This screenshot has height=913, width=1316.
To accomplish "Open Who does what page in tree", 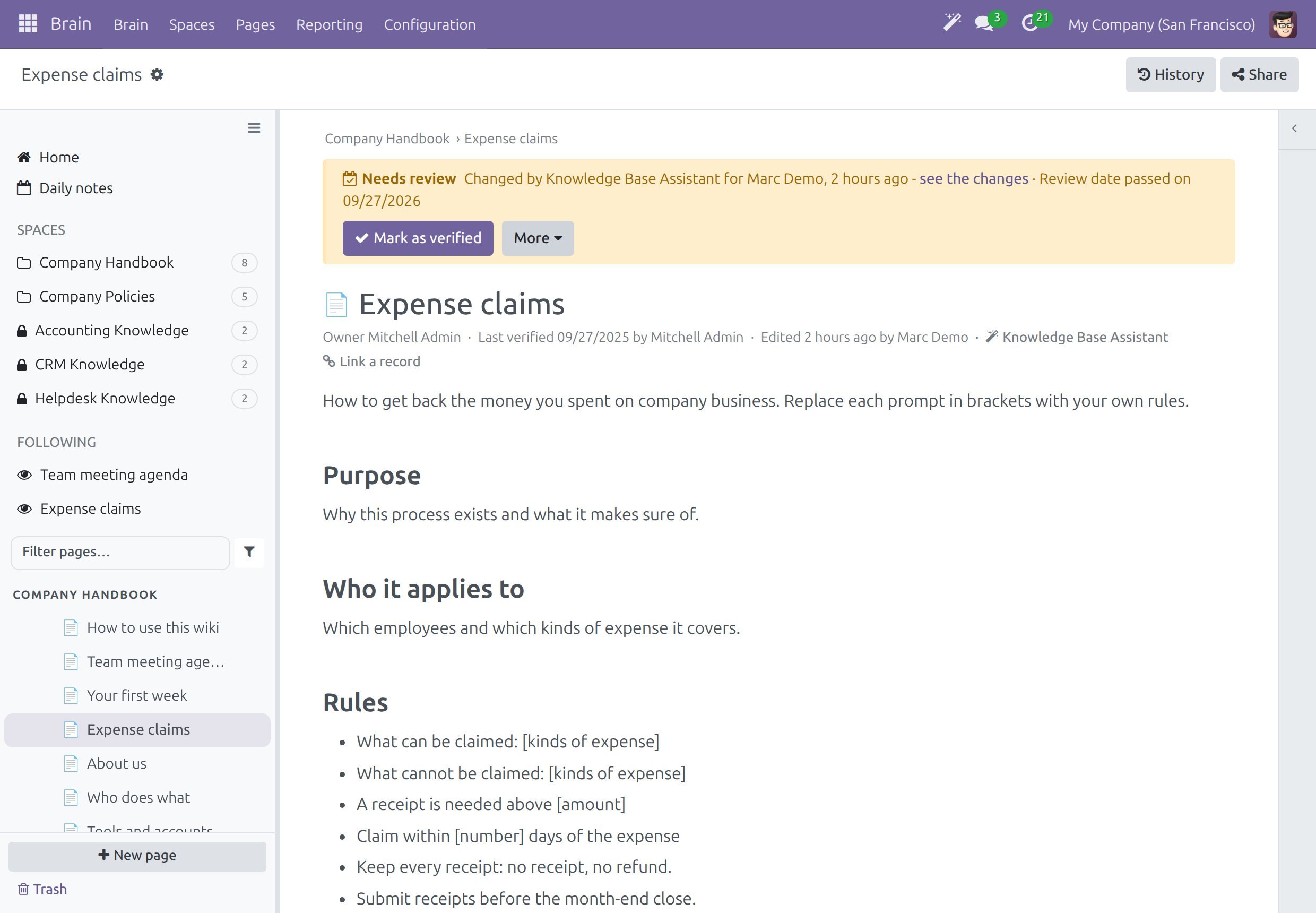I will tap(137, 798).
